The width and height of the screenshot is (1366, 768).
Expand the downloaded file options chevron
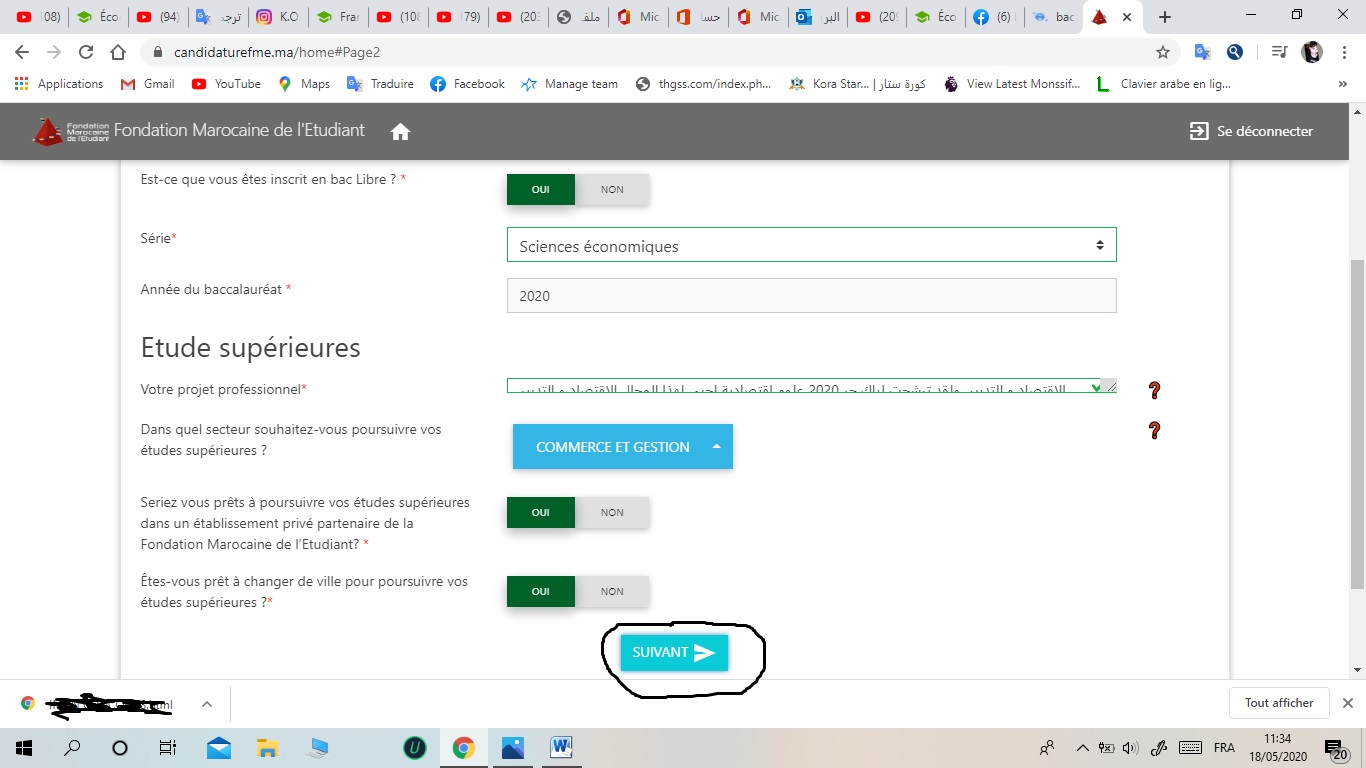point(207,704)
